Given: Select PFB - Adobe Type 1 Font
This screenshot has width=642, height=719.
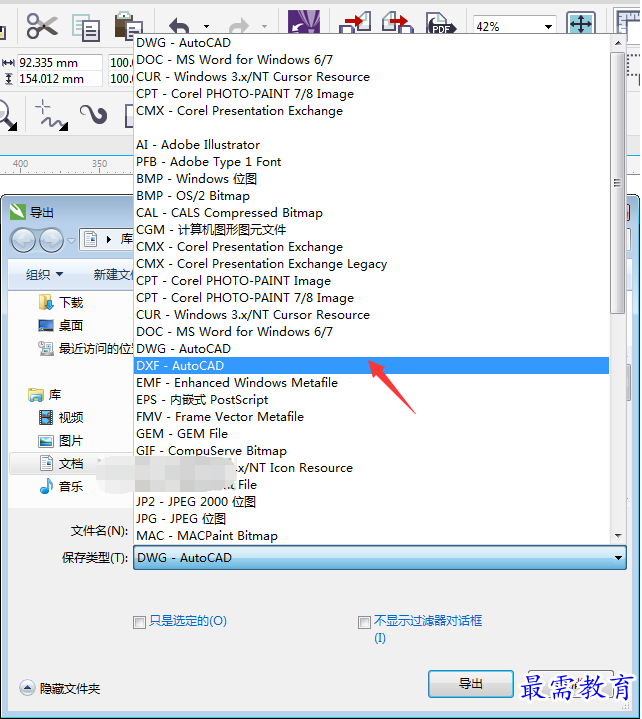Looking at the screenshot, I should [372, 162].
